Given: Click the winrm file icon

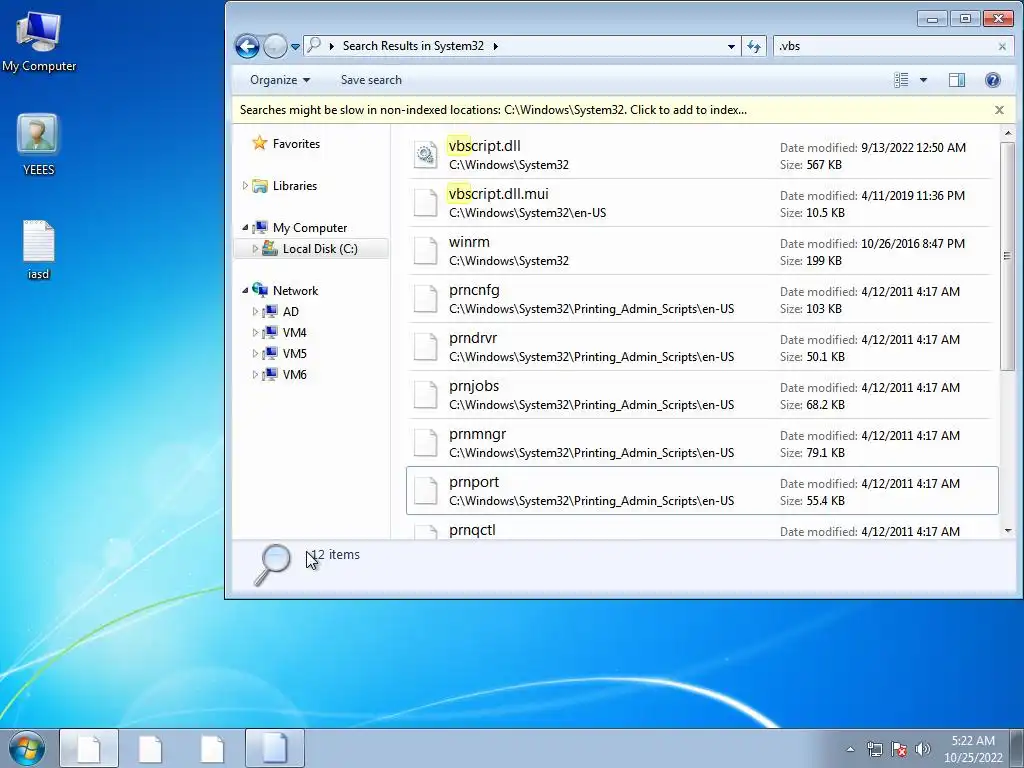Looking at the screenshot, I should click(x=426, y=251).
